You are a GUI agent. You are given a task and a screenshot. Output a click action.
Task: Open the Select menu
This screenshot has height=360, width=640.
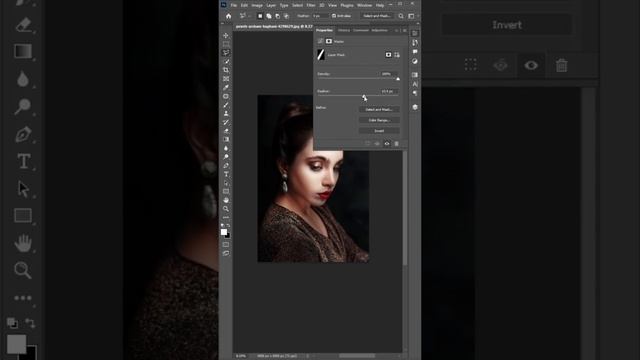tap(297, 5)
